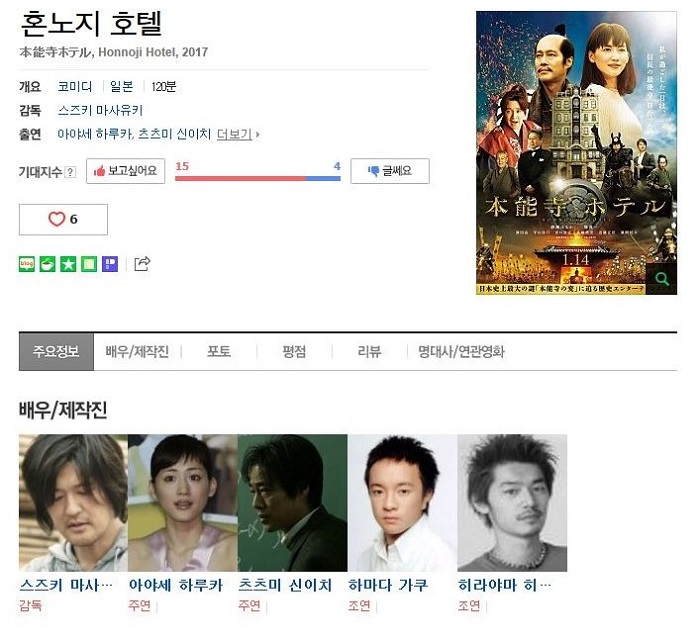700x643 pixels.
Task: Vote 보고싶어요 thumbs up
Action: click(x=125, y=171)
